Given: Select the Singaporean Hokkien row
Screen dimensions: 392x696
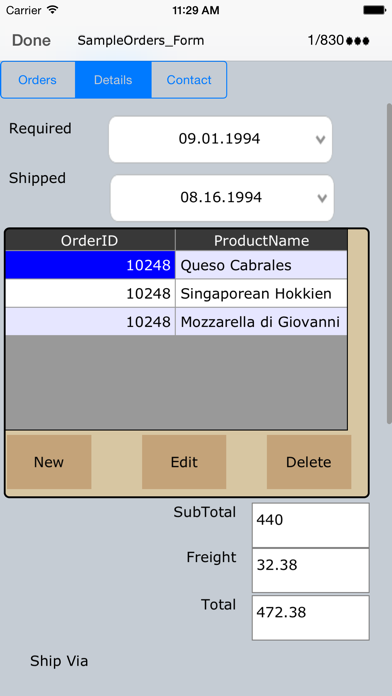Looking at the screenshot, I should point(176,293).
